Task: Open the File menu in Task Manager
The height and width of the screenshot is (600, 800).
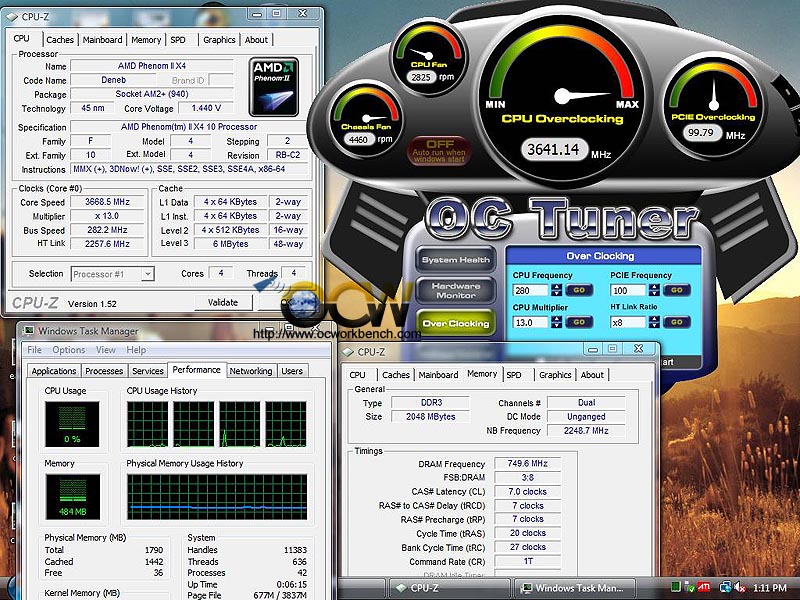Action: point(35,350)
